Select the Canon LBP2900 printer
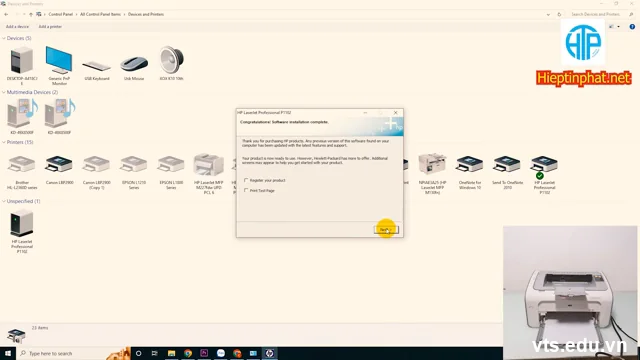The image size is (640, 360). (59, 164)
